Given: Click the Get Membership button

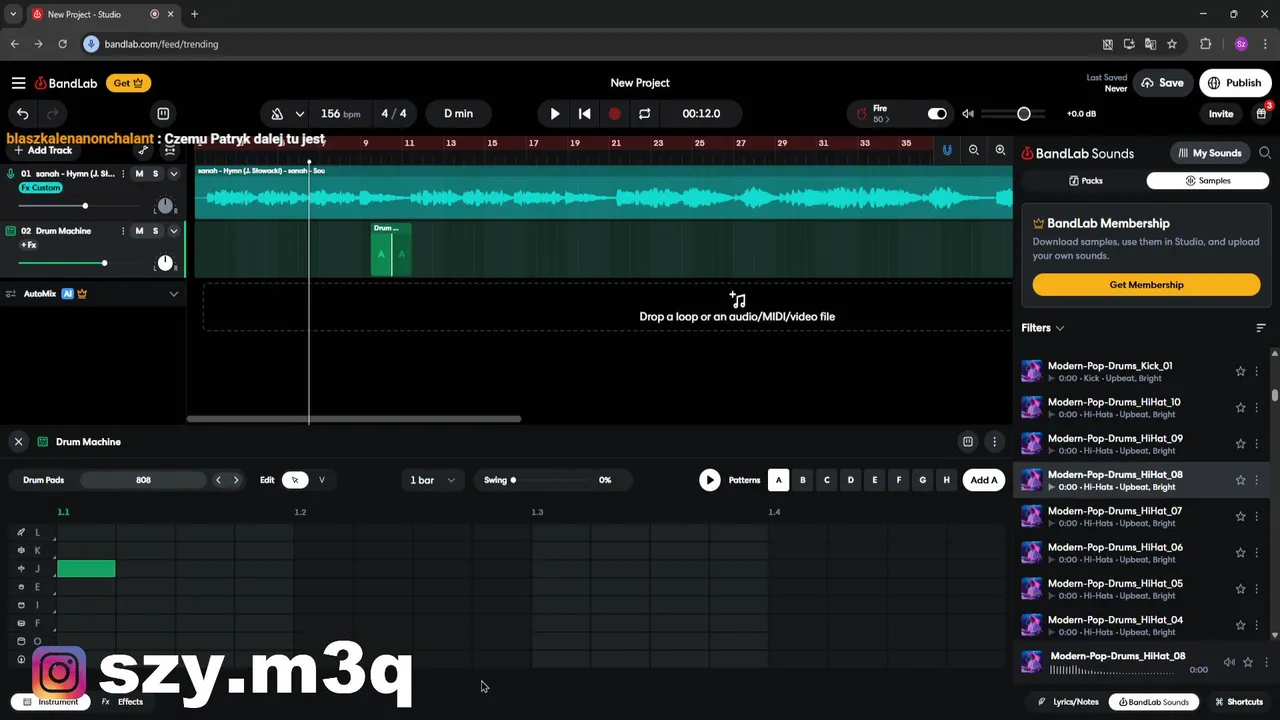Looking at the screenshot, I should 1146,285.
